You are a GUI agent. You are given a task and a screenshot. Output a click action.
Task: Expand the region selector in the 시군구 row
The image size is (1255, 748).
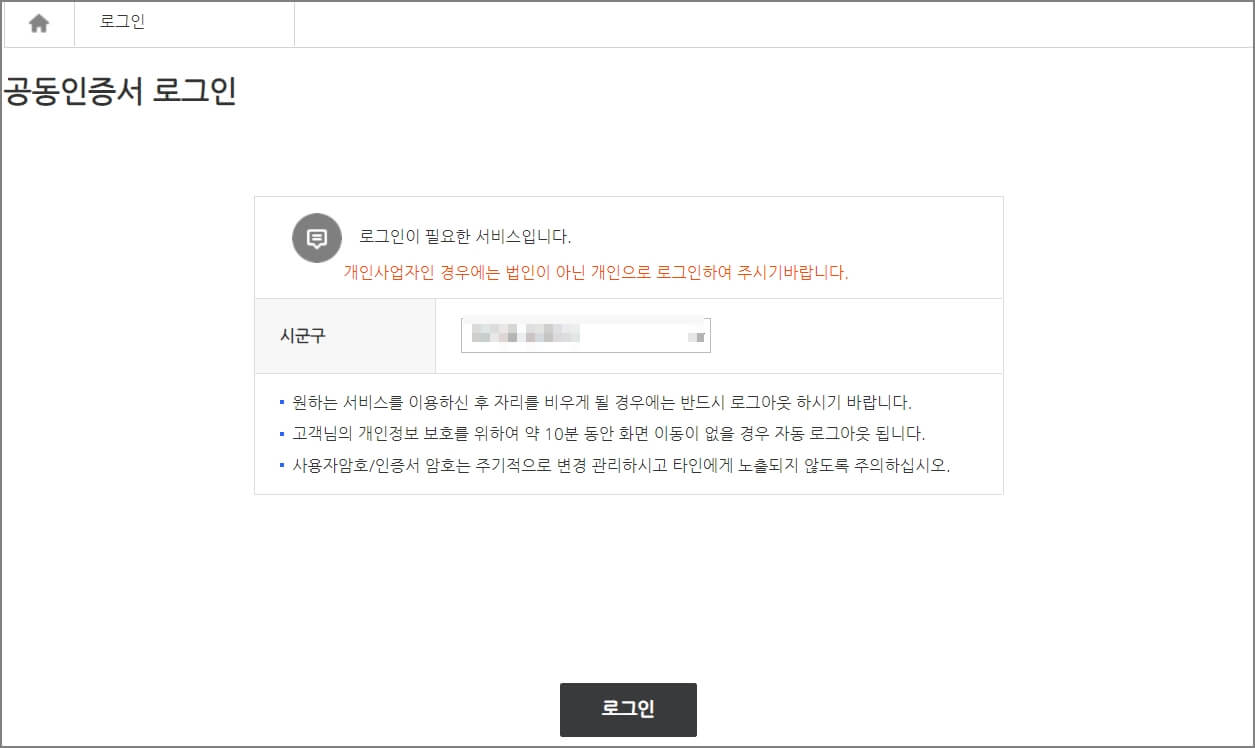[699, 336]
